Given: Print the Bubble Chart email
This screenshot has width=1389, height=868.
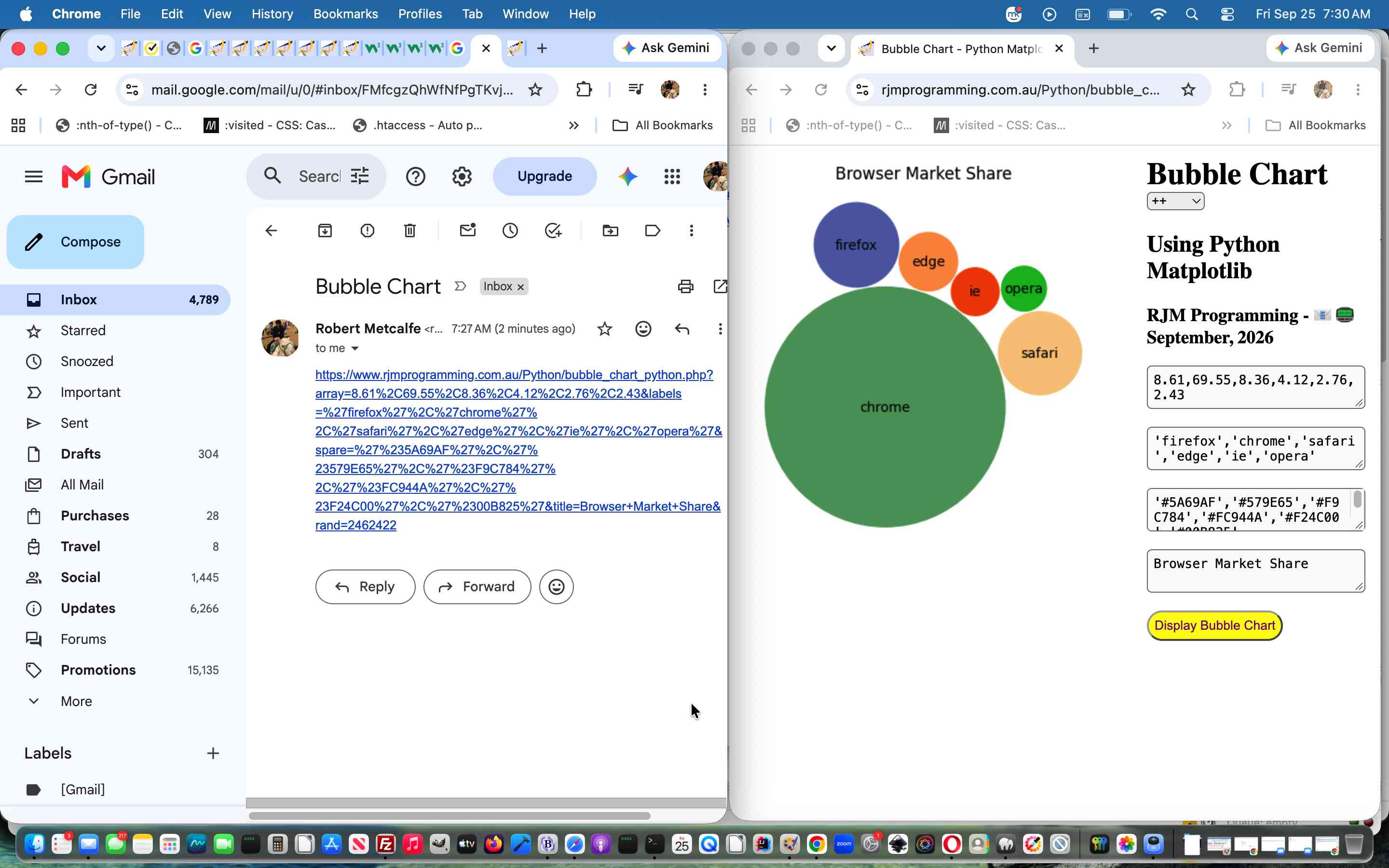Looking at the screenshot, I should tap(686, 286).
